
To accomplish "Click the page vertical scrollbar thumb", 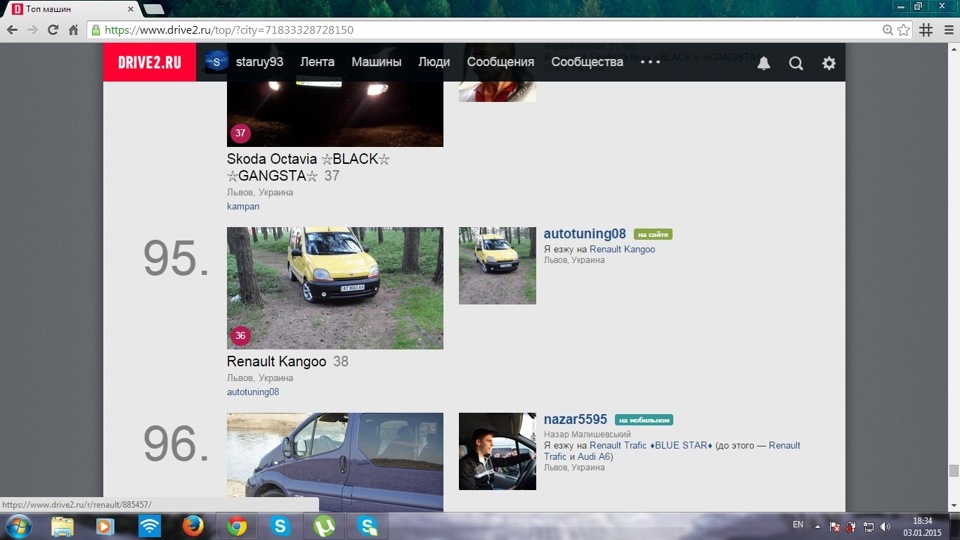I will point(953,470).
